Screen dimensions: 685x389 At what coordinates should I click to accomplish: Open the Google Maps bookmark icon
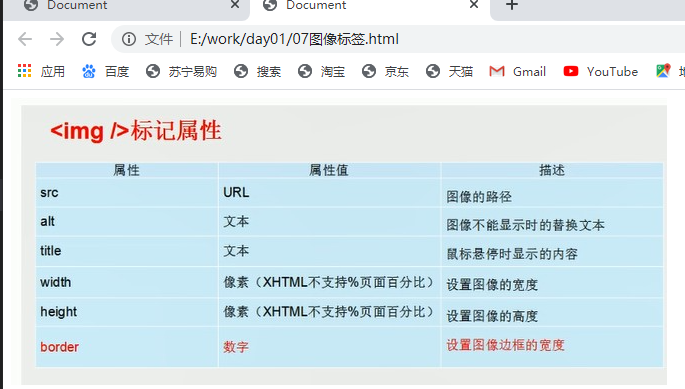[x=663, y=71]
